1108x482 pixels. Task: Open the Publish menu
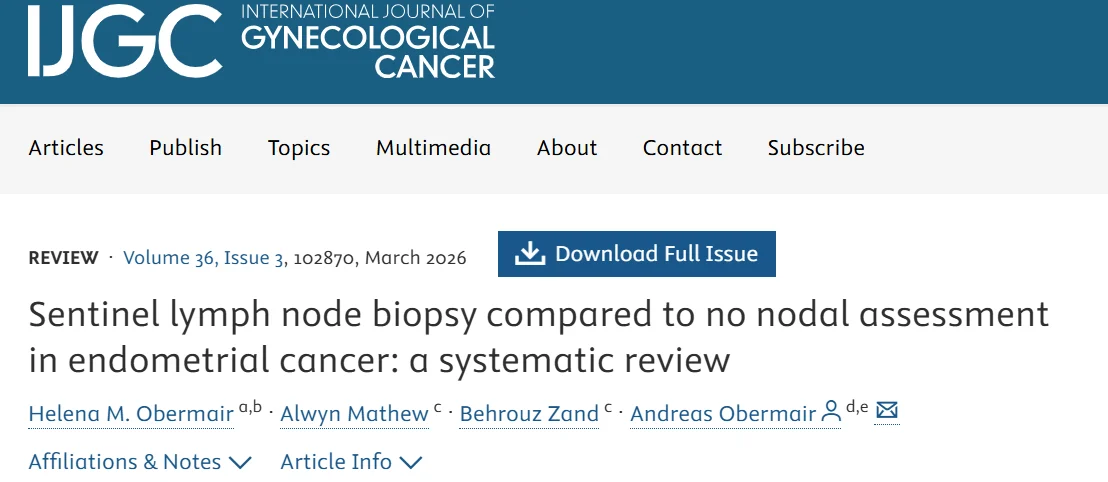[186, 148]
